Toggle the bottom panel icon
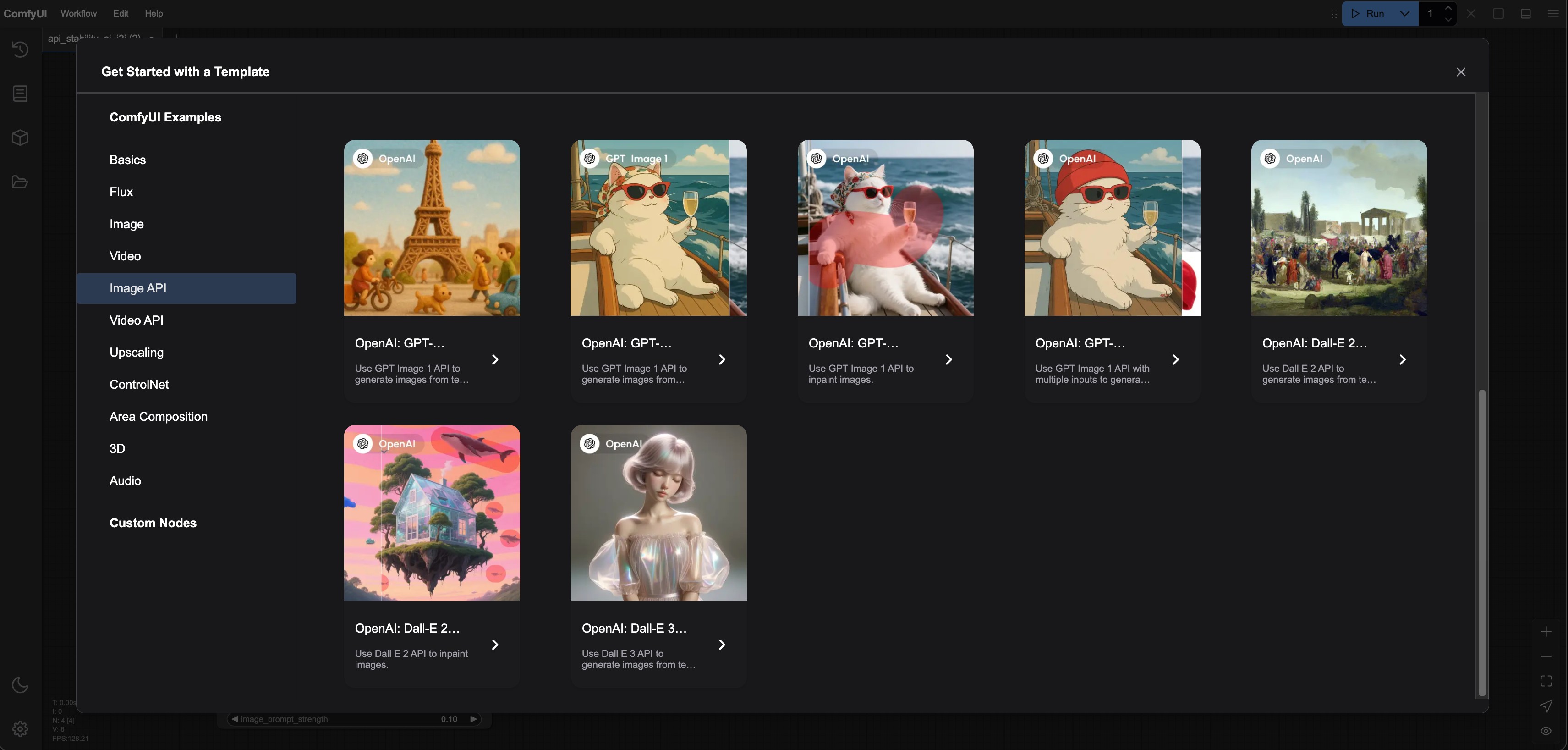 click(x=1525, y=13)
